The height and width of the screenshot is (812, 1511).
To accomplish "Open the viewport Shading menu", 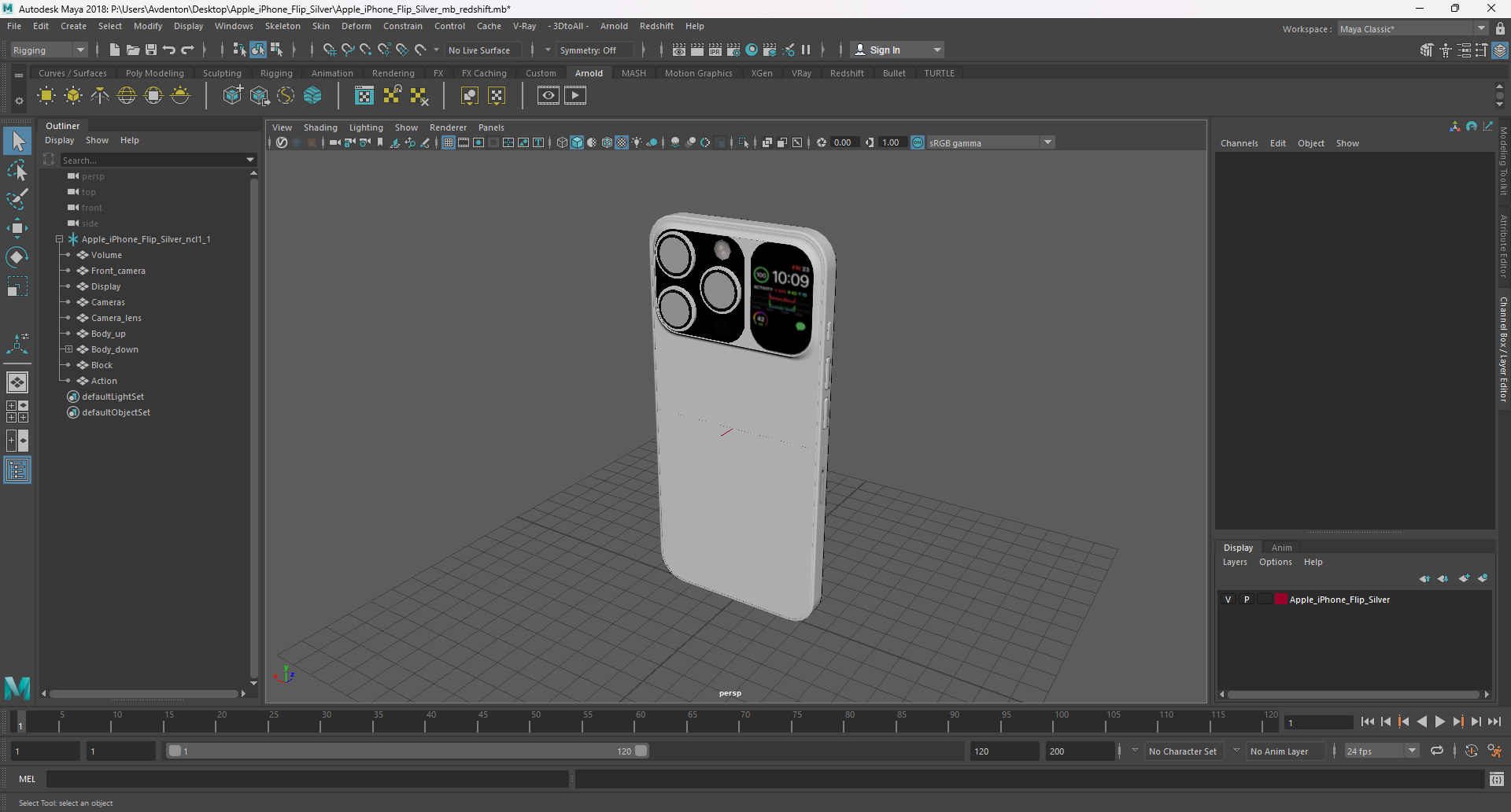I will tap(320, 127).
